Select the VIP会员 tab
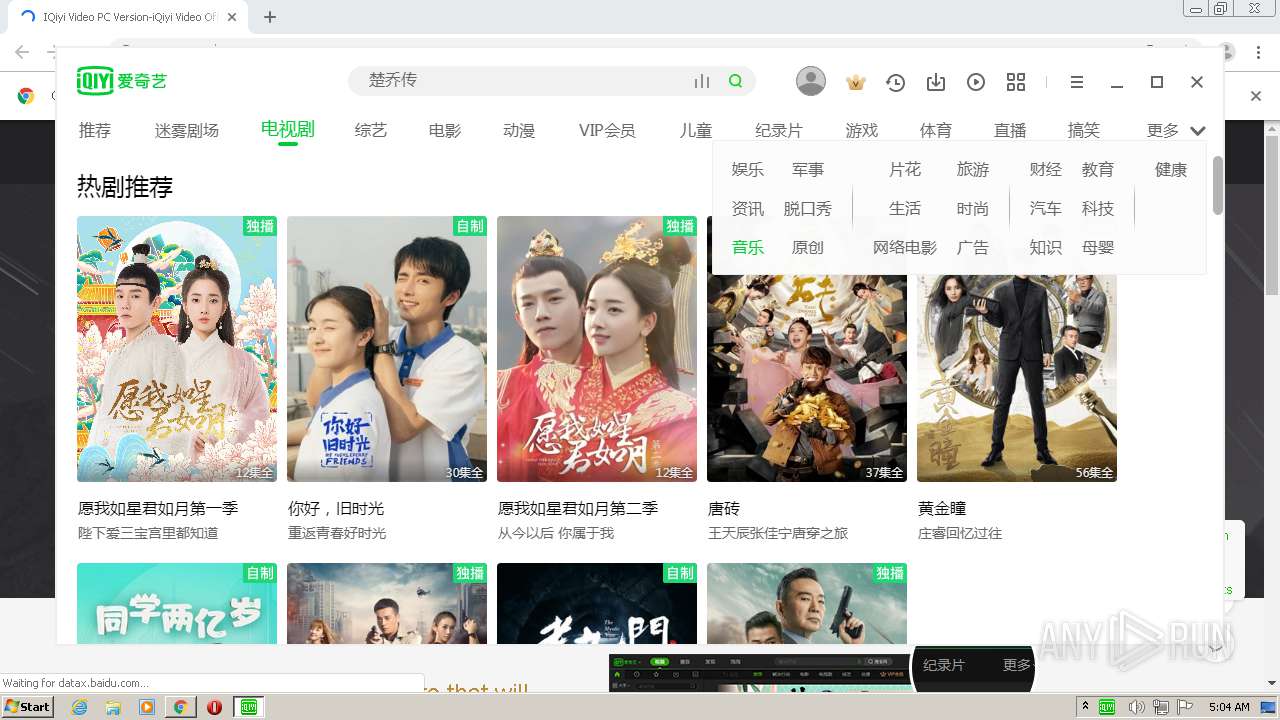 click(x=607, y=130)
